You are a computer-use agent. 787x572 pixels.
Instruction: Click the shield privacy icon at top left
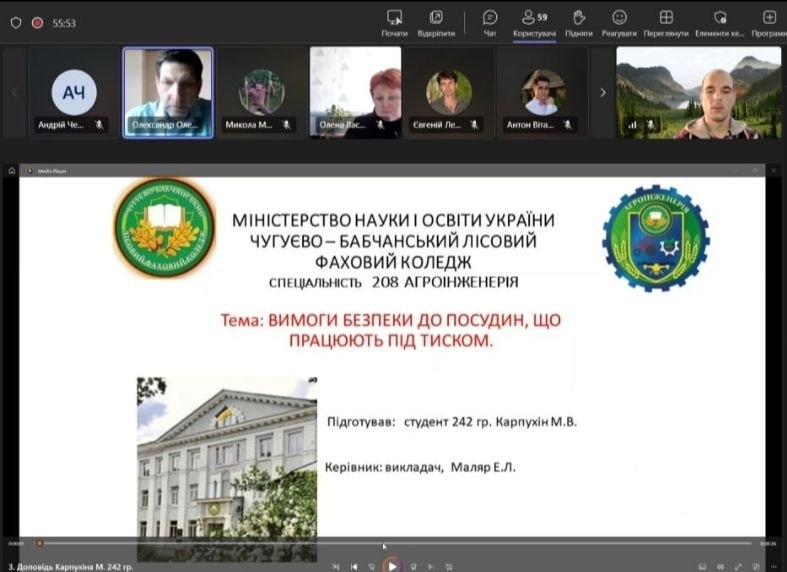click(x=14, y=22)
